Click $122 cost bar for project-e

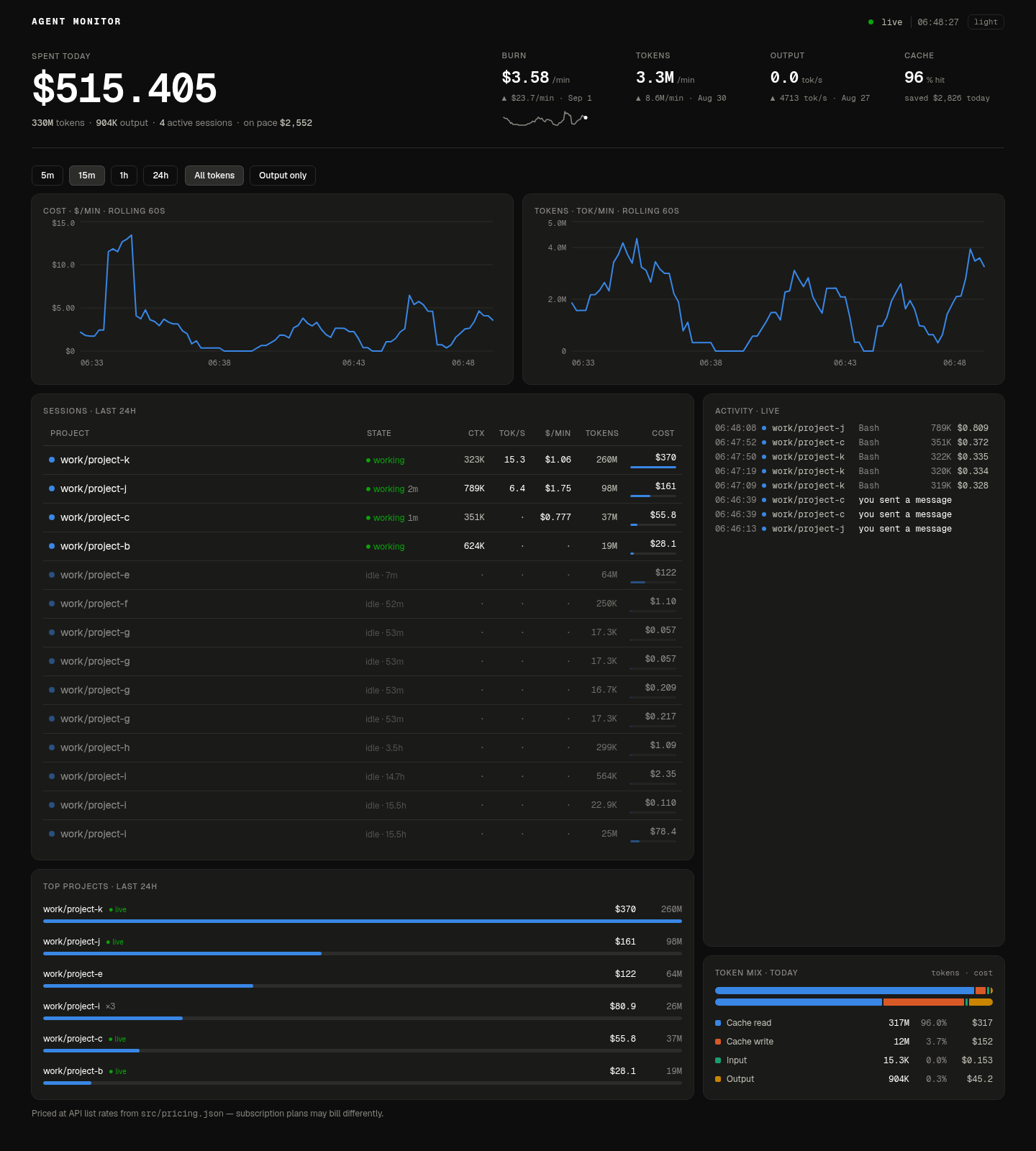click(653, 583)
